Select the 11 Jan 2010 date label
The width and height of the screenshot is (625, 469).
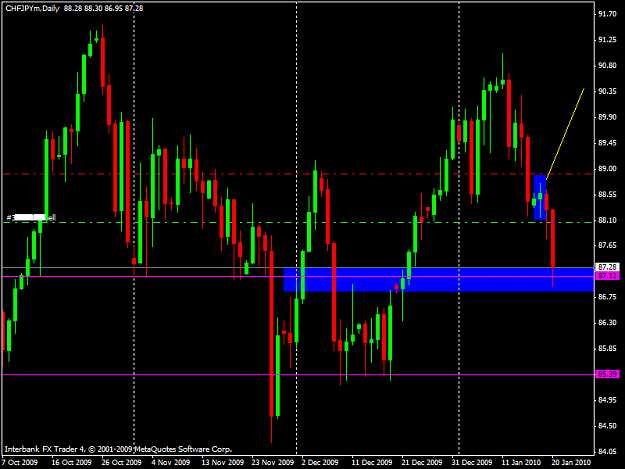pos(521,462)
